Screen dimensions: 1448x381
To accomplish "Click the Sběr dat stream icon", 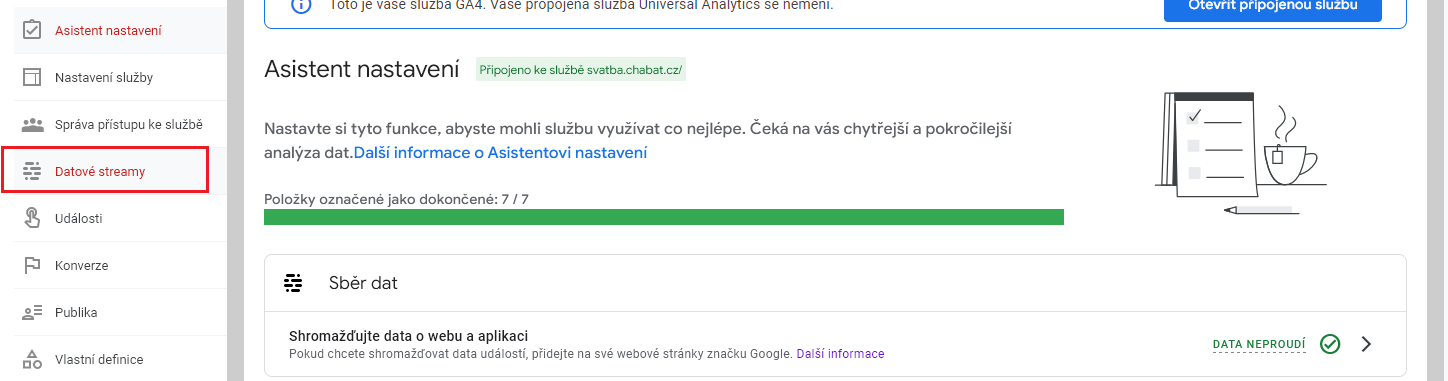I will (x=293, y=283).
